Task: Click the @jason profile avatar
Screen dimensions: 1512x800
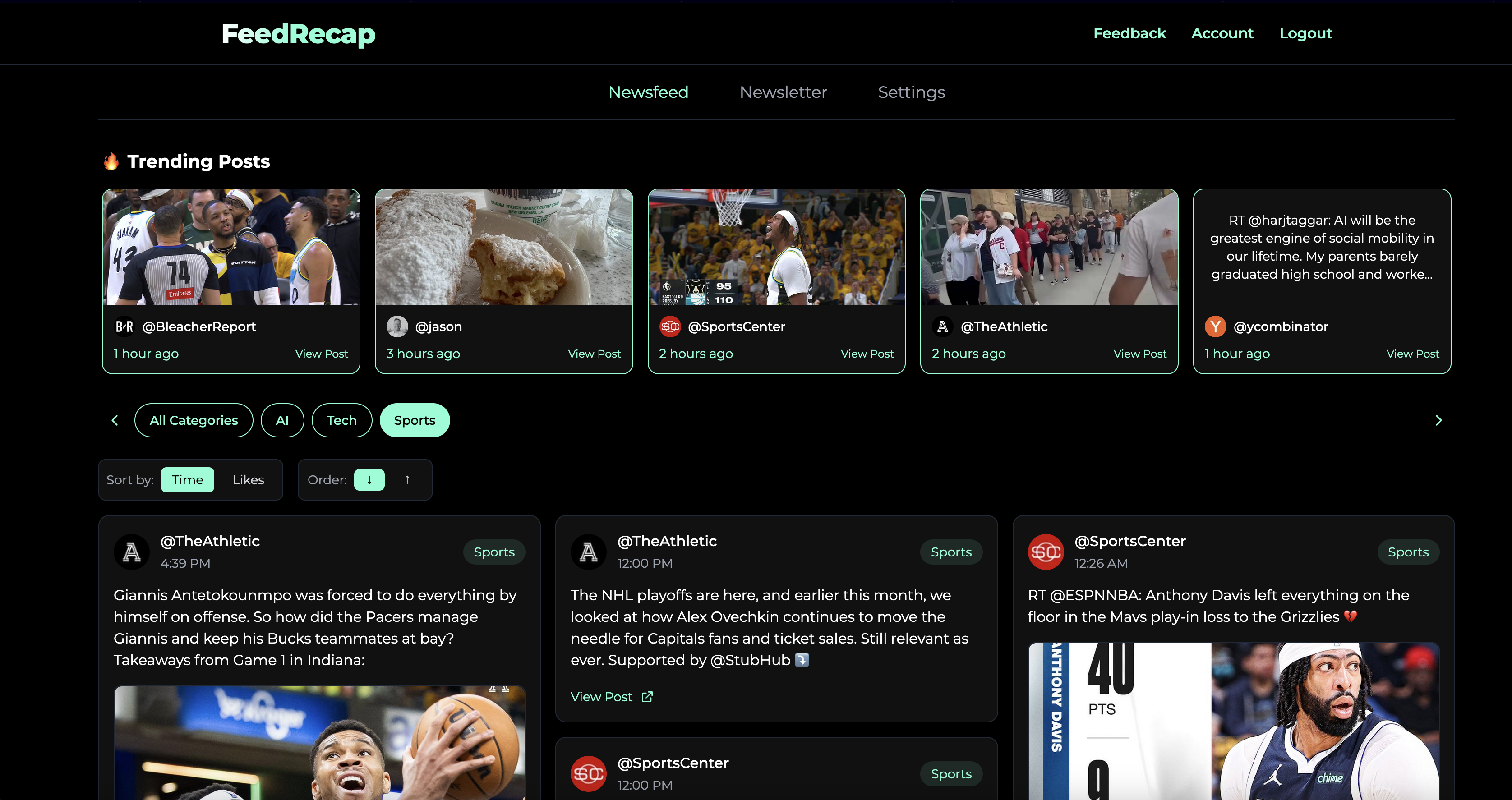Action: point(397,326)
